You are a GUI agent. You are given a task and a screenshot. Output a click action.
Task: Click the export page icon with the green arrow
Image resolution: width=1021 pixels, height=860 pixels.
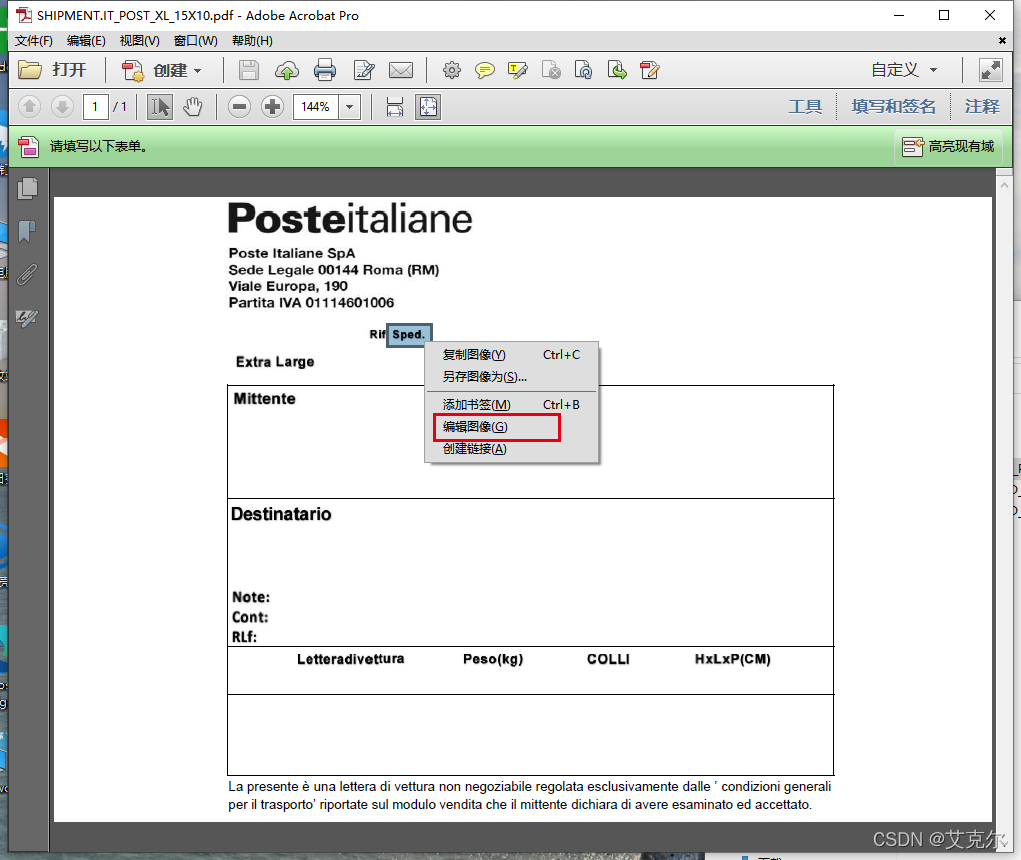(x=617, y=70)
